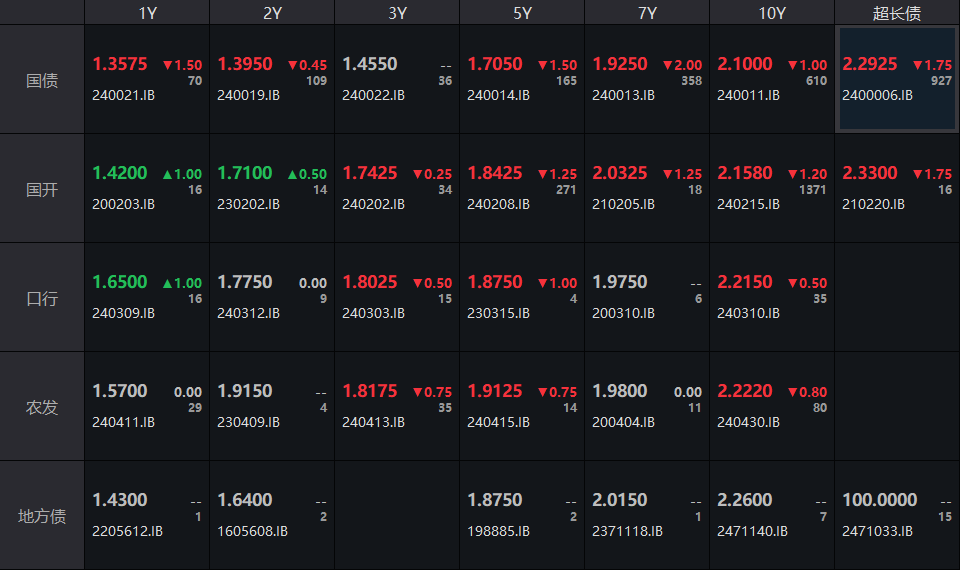
Task: Select the 1.7425 yield for 国开 3Y
Action: point(370,173)
